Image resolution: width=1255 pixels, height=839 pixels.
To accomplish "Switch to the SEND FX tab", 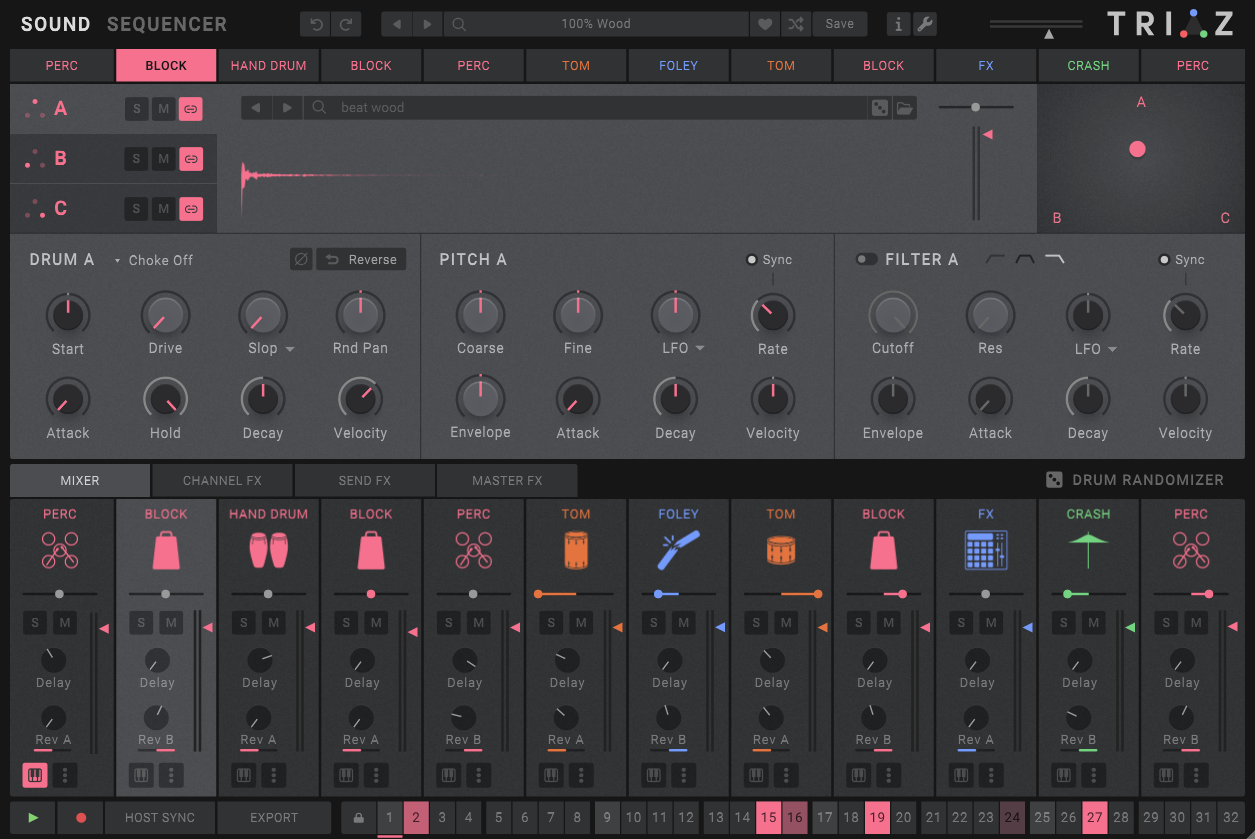I will [364, 480].
